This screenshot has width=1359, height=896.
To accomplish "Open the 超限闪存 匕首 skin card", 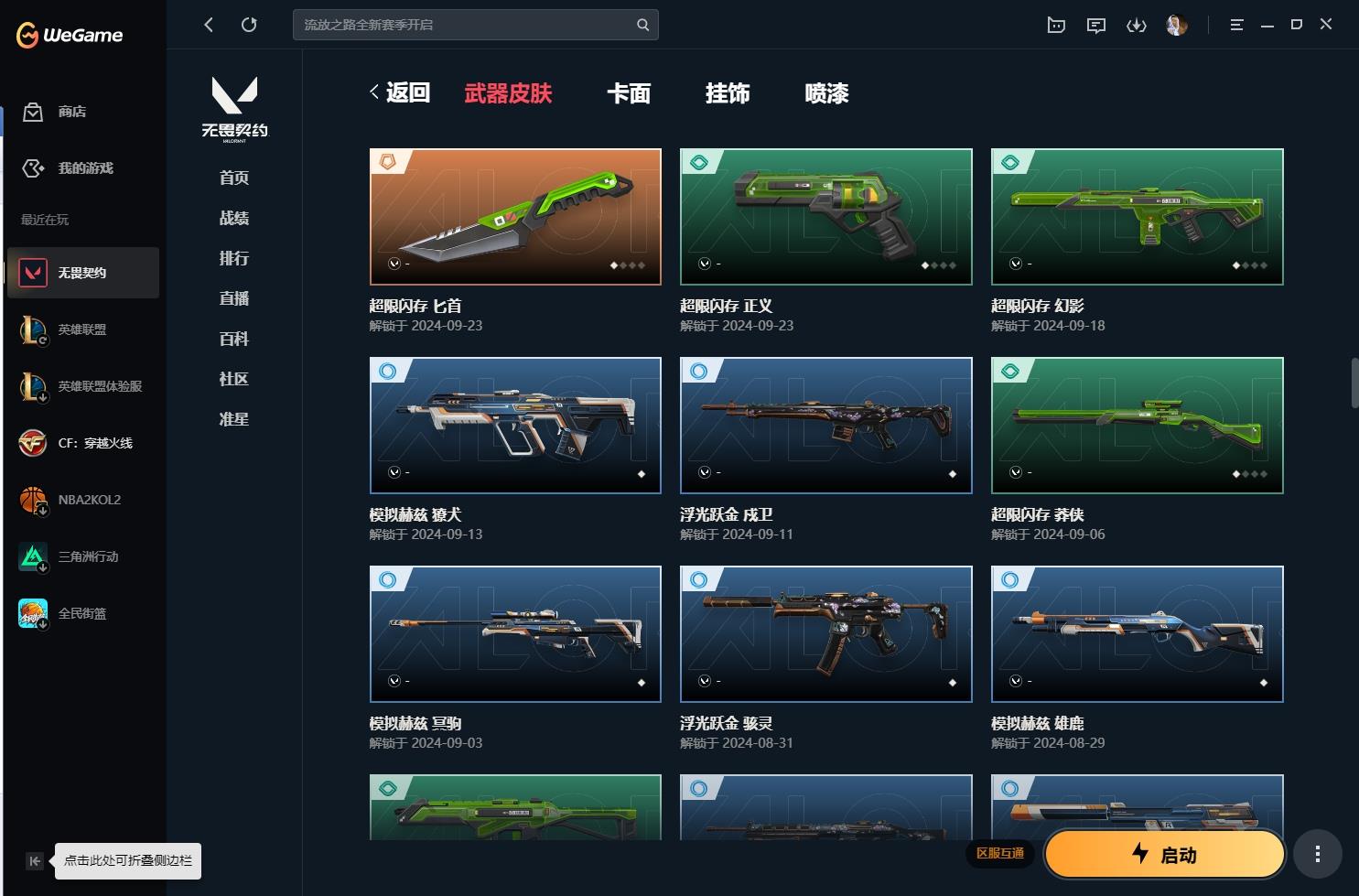I will [515, 217].
